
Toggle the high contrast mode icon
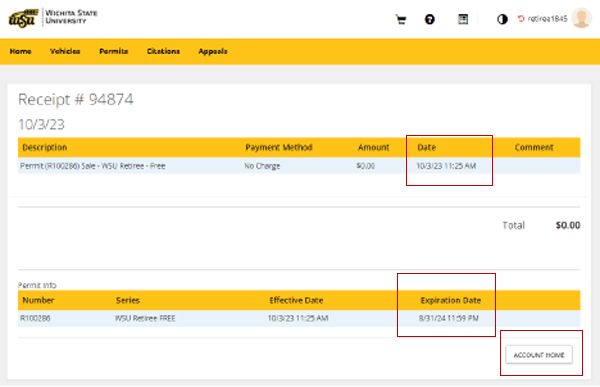click(502, 19)
